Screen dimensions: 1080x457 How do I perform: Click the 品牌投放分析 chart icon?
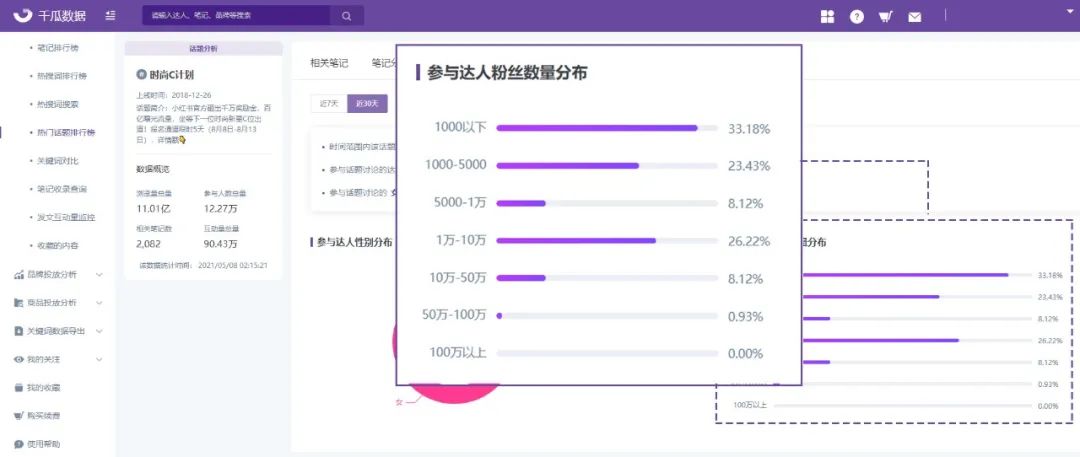(x=19, y=274)
